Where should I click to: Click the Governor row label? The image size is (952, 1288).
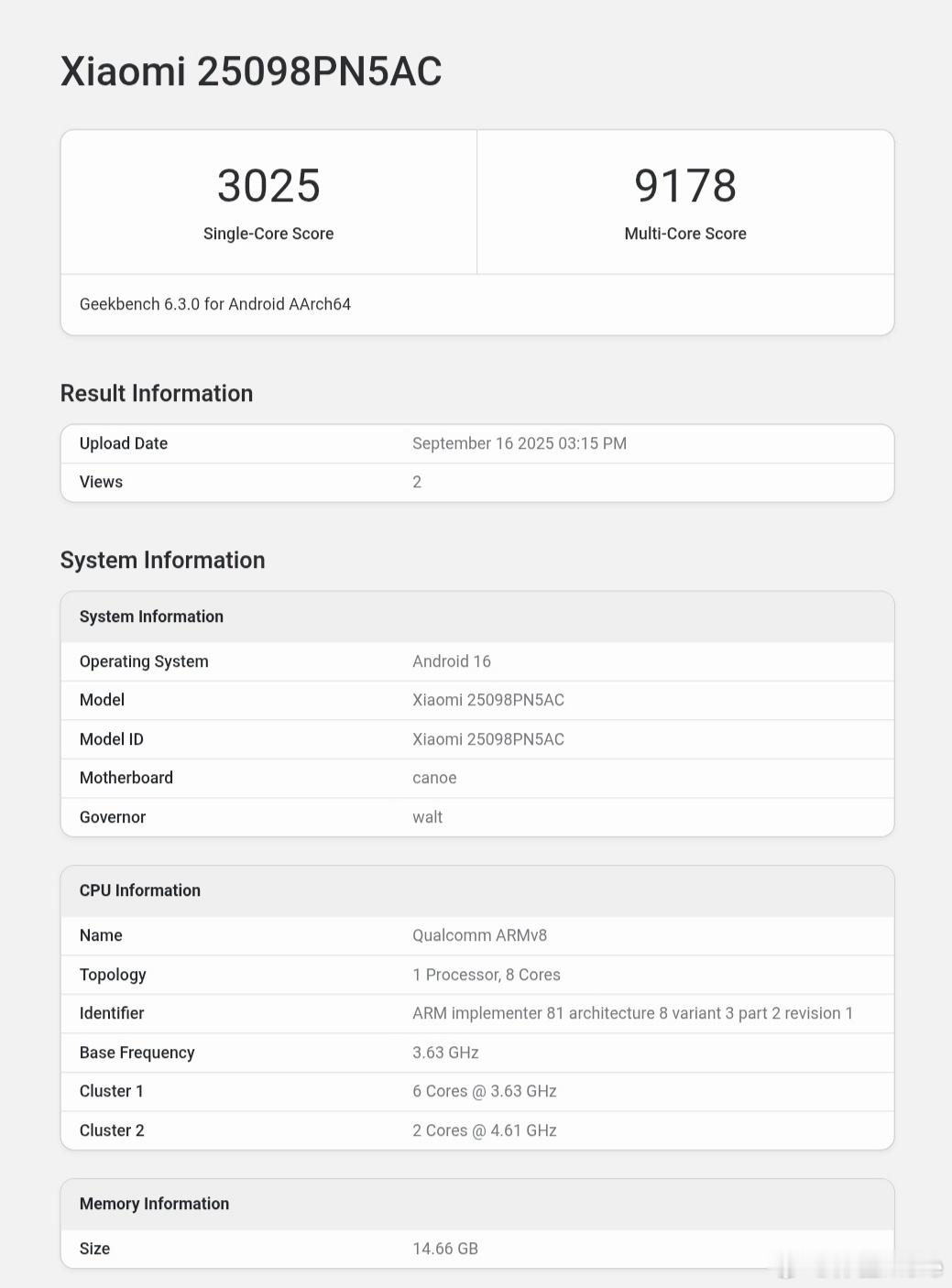click(x=113, y=817)
